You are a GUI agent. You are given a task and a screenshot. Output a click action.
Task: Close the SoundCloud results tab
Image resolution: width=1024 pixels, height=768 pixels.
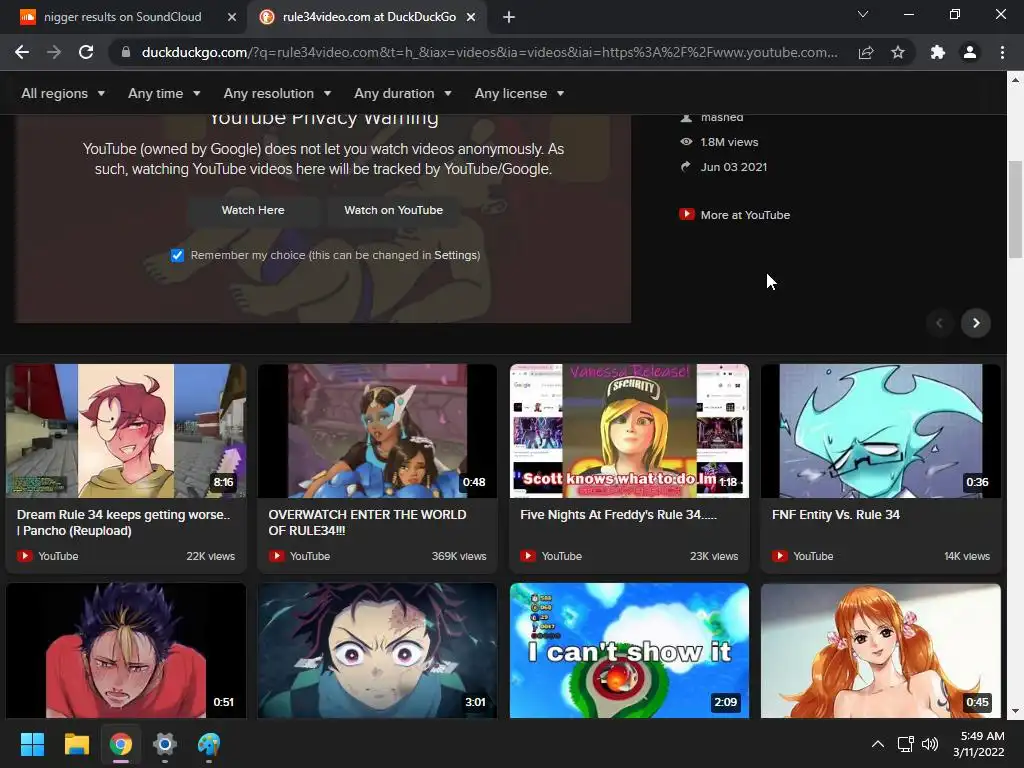click(232, 17)
